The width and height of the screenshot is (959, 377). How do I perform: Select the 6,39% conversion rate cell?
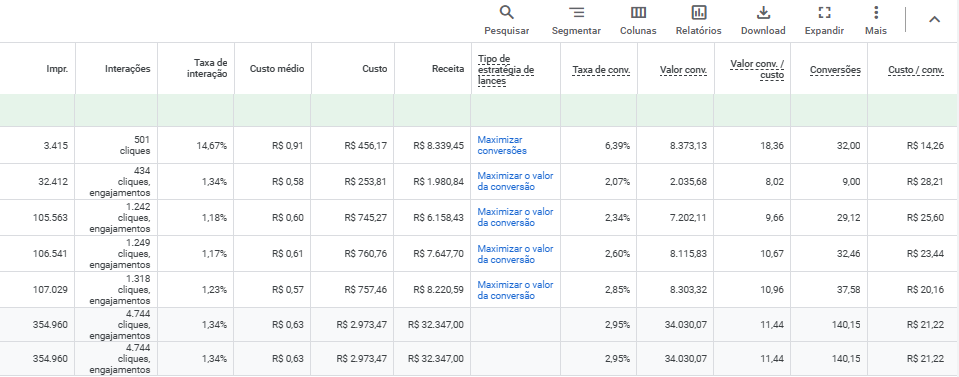(x=617, y=146)
